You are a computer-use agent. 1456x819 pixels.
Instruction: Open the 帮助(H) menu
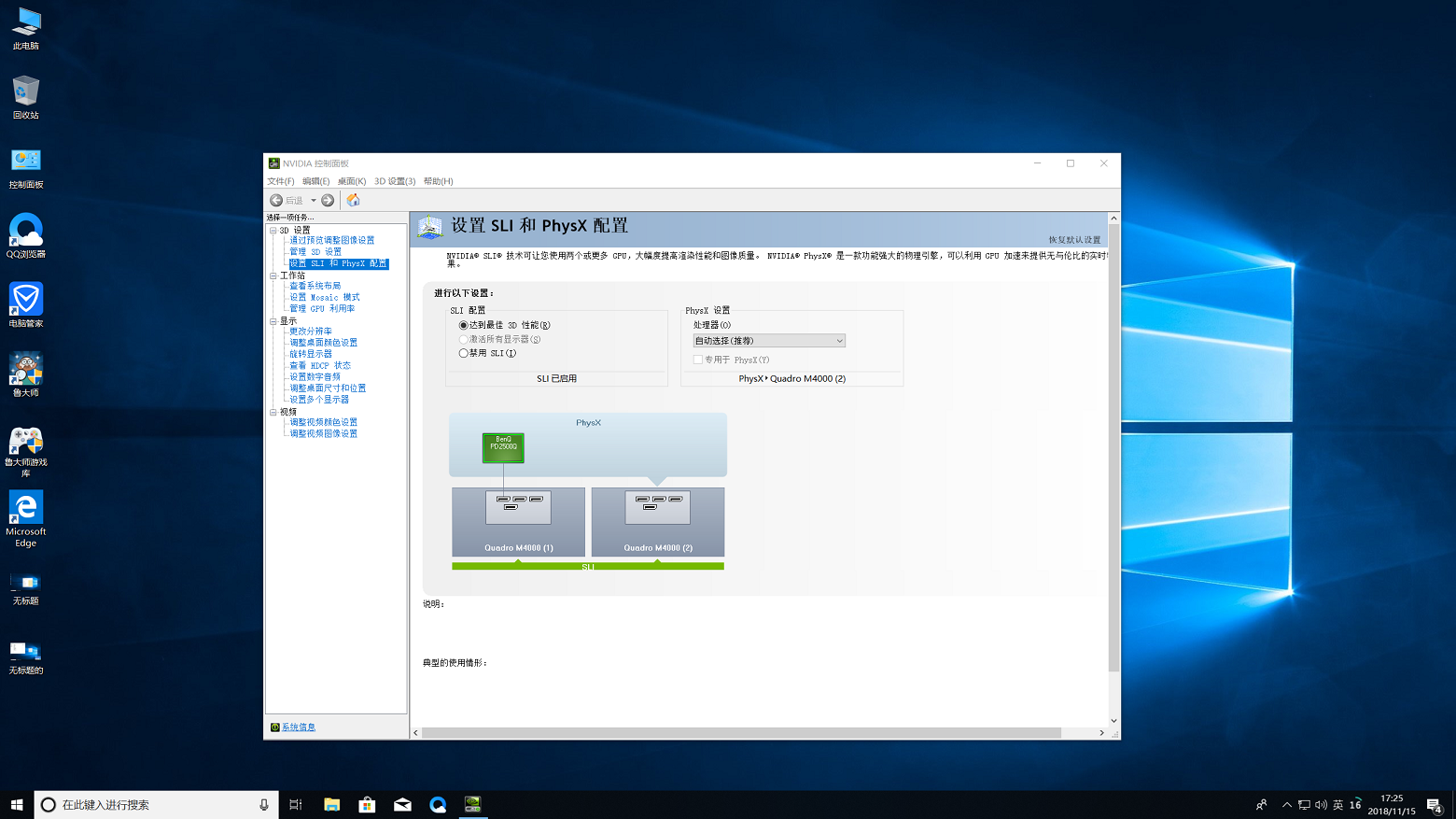pyautogui.click(x=438, y=181)
